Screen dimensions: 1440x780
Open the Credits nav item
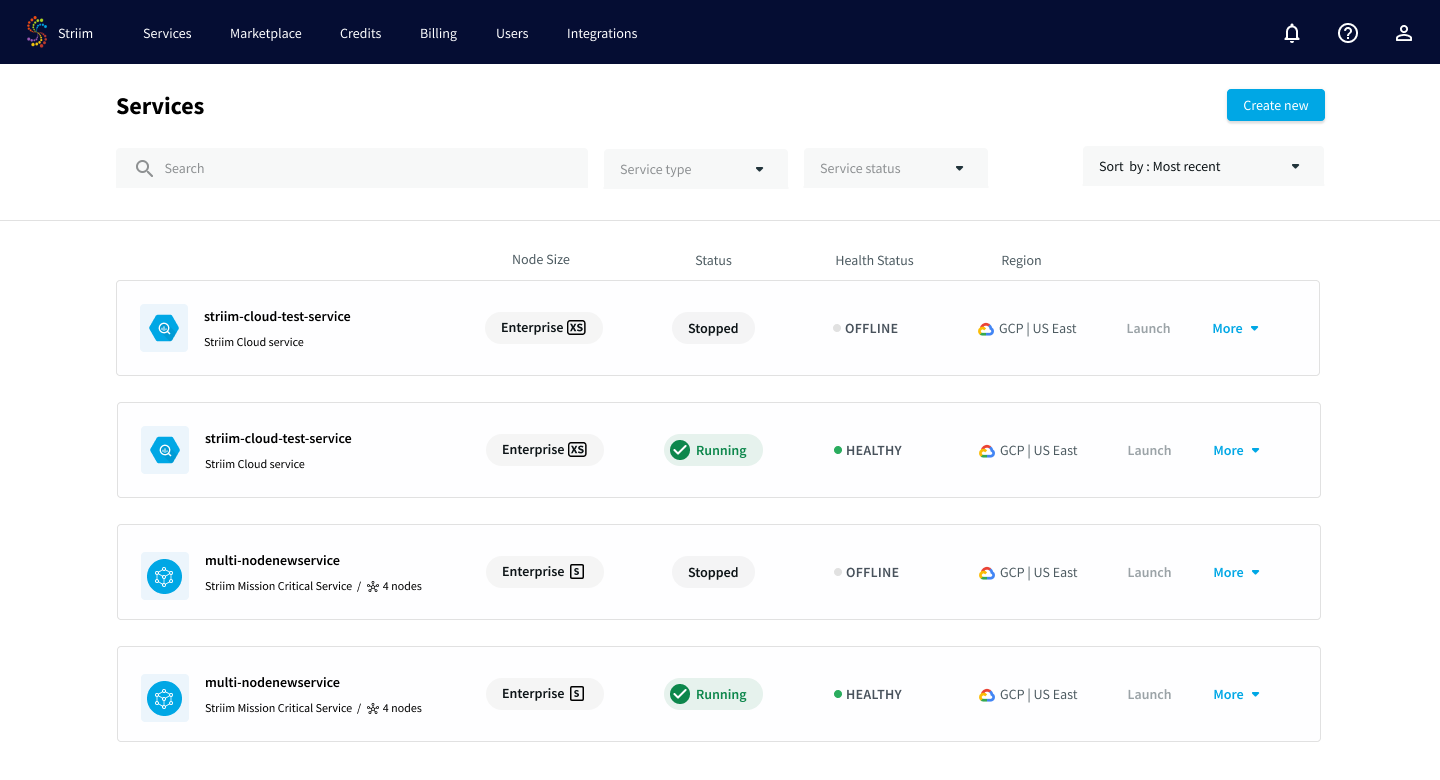click(x=361, y=33)
